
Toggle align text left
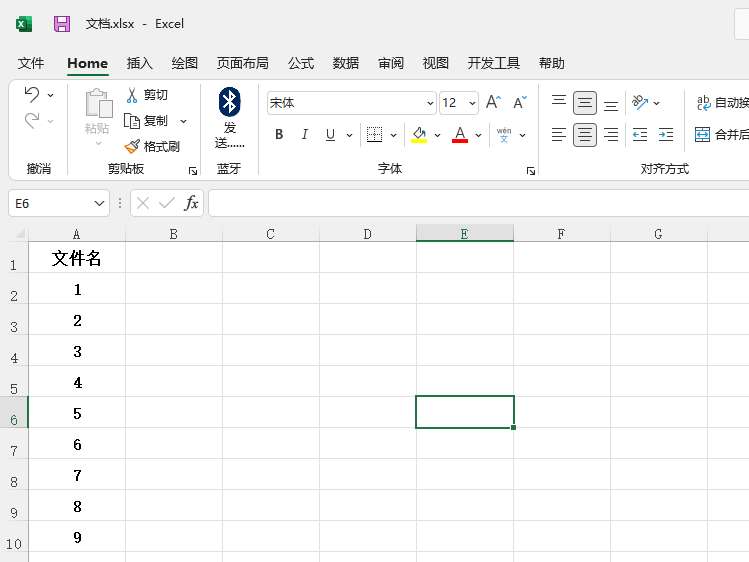558,135
